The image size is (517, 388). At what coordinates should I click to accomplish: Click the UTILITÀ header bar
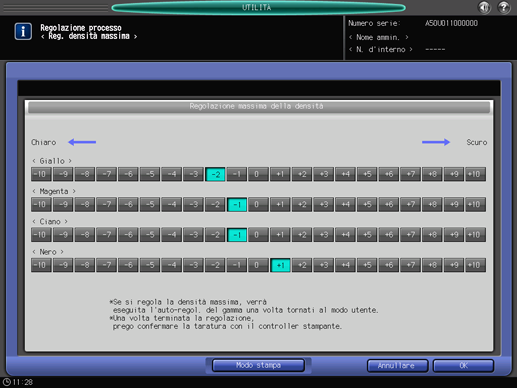(x=258, y=7)
